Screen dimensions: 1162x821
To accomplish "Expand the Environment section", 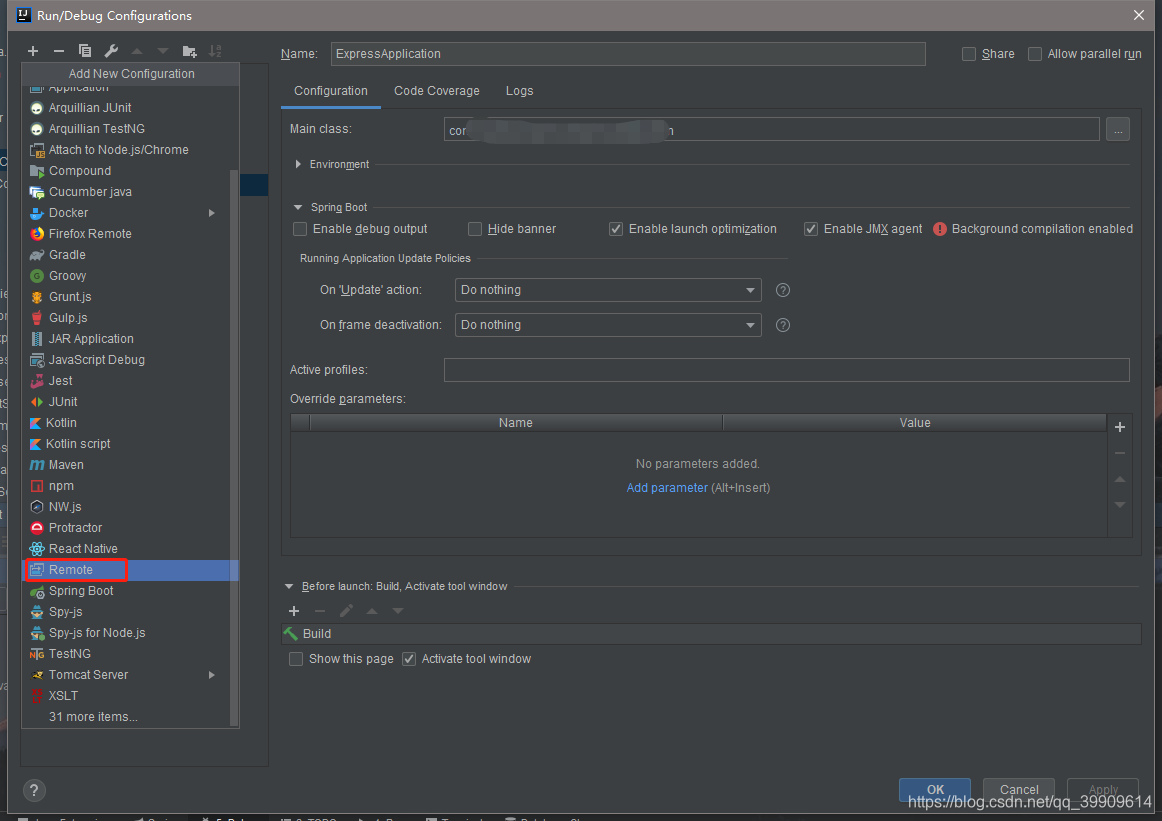I will coord(297,164).
